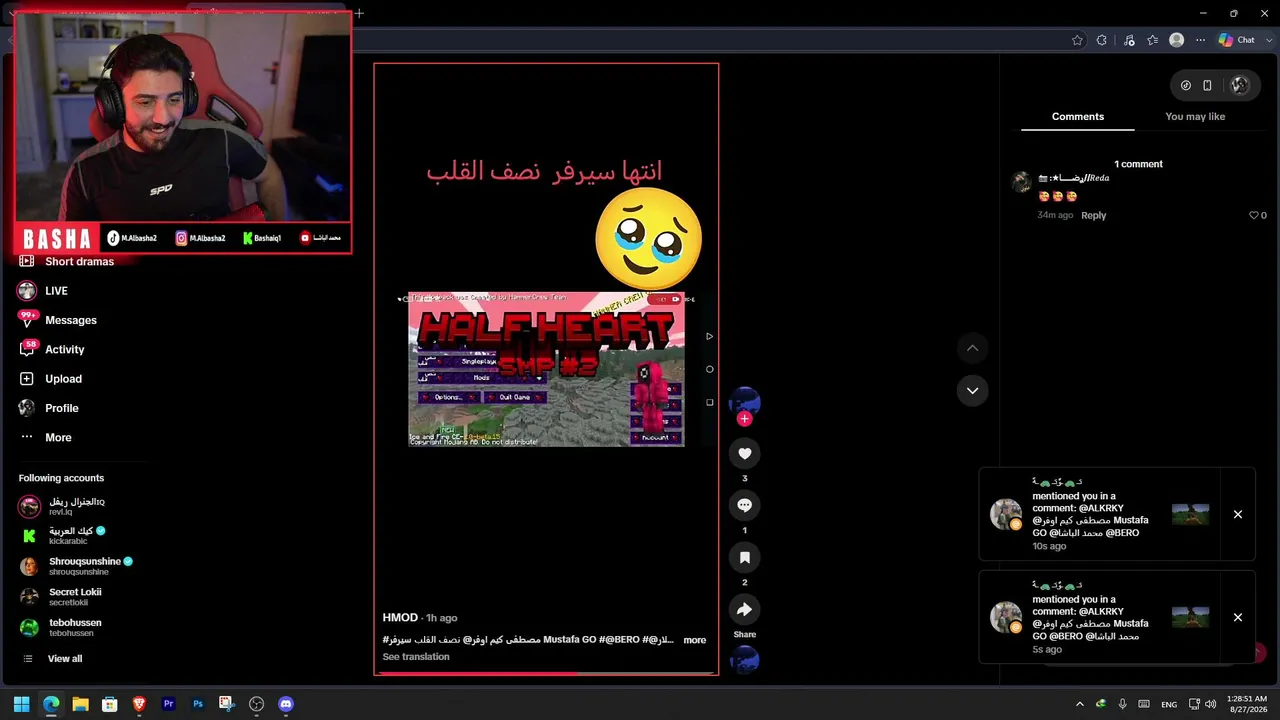The height and width of the screenshot is (720, 1280).
Task: Open OBS Studio from the taskbar
Action: pos(256,704)
